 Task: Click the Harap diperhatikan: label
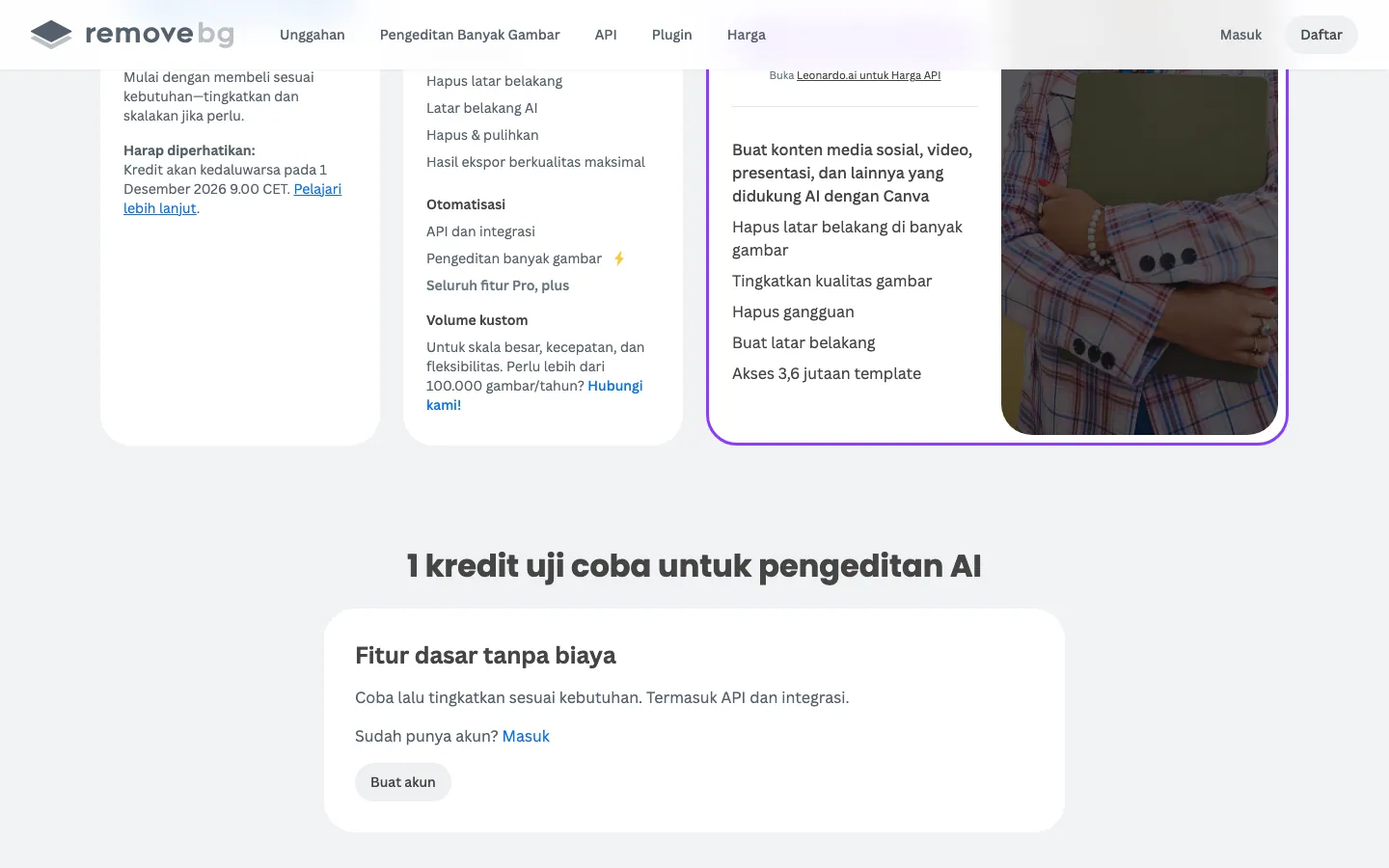[189, 150]
